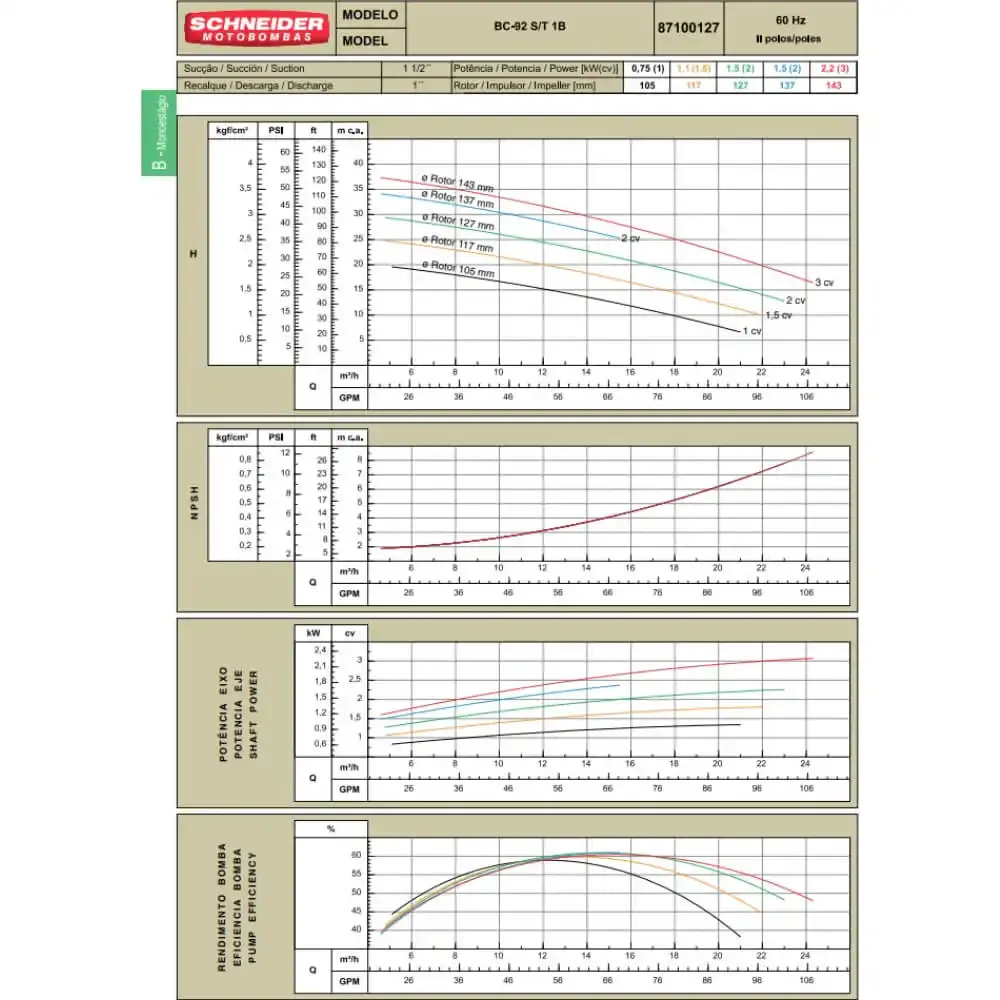Select the 'Recalque / Descarga / Discharge' row label
Screen dimensions: 1000x1000
[258, 85]
